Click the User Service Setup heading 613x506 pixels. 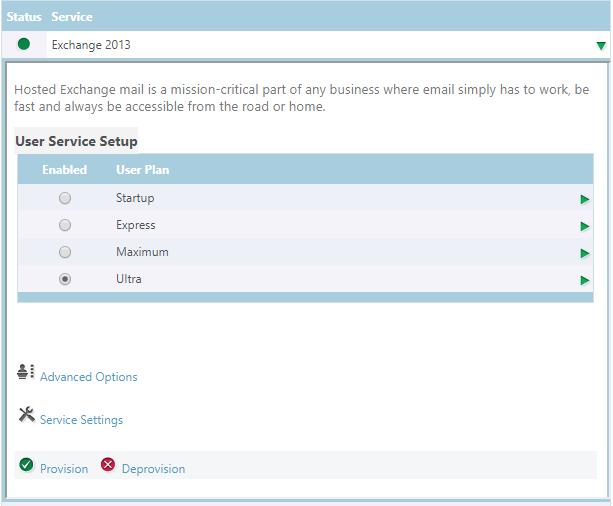pyautogui.click(x=76, y=141)
